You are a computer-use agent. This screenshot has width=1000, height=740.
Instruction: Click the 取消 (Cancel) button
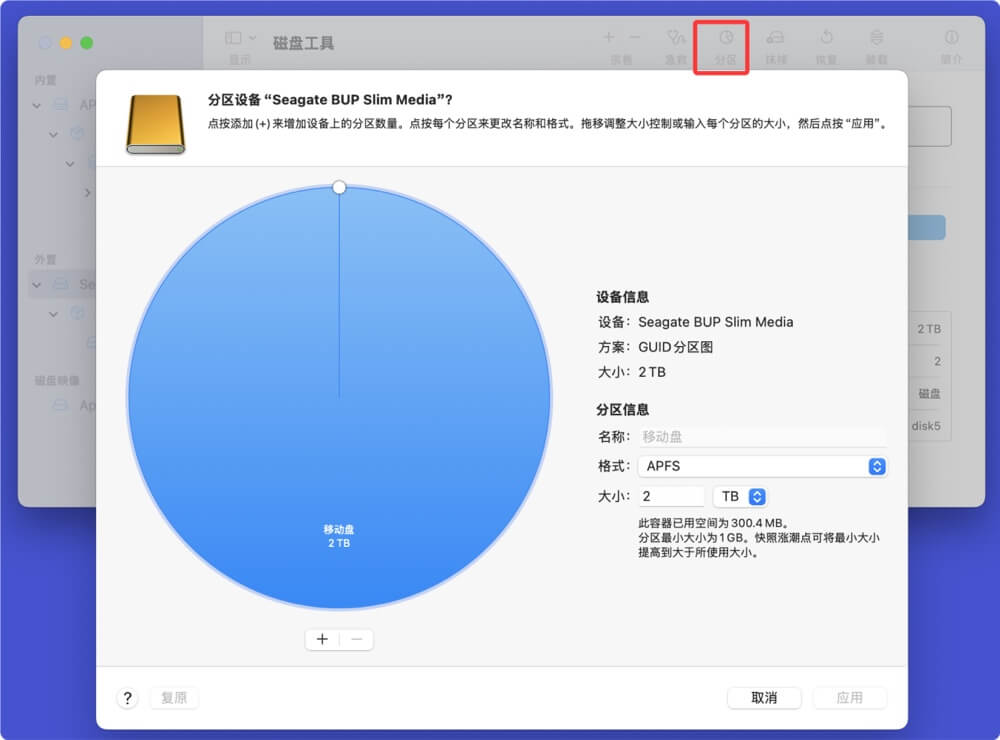point(764,698)
